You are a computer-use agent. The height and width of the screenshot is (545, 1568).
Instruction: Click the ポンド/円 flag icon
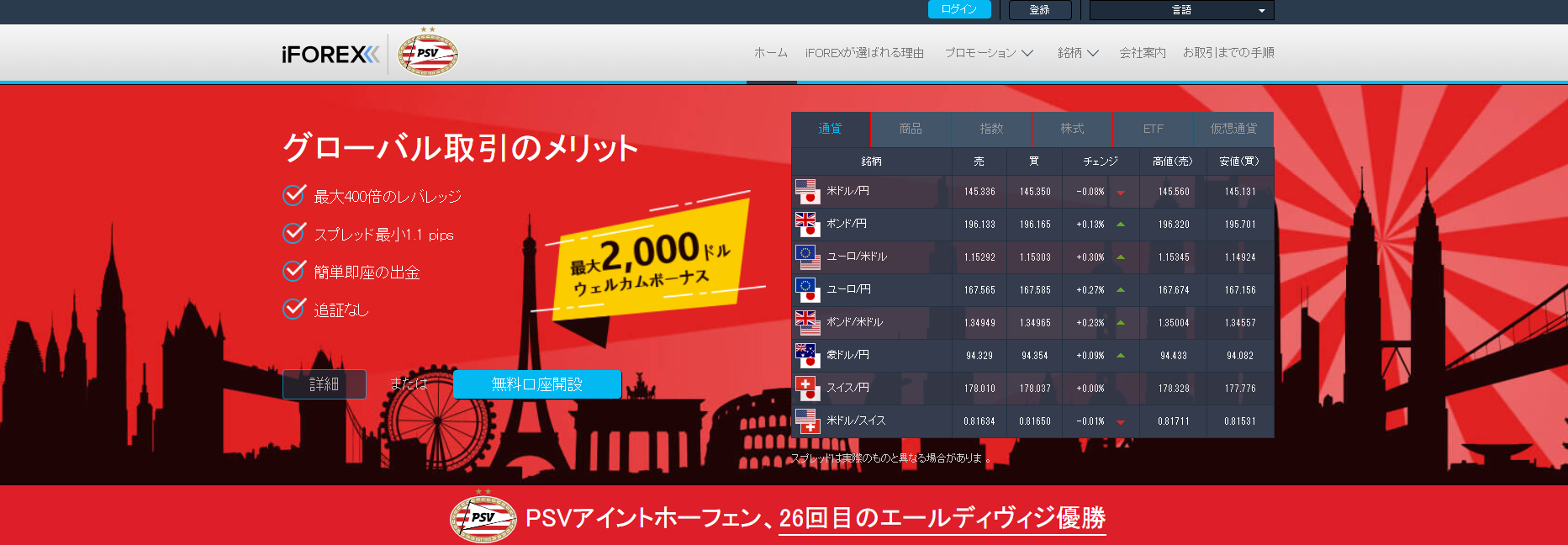click(807, 225)
